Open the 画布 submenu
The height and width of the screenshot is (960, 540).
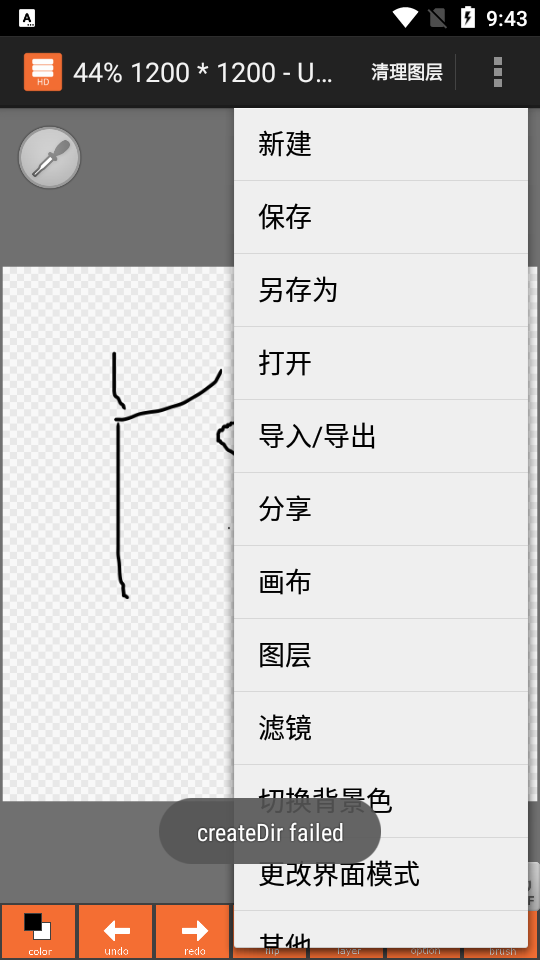(x=381, y=582)
